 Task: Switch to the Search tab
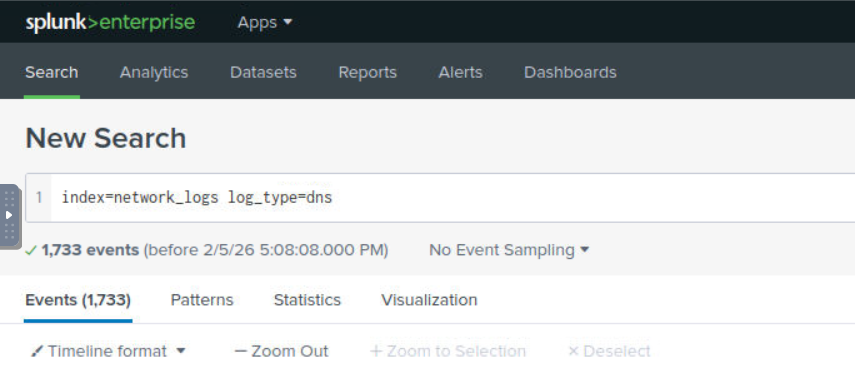point(51,73)
